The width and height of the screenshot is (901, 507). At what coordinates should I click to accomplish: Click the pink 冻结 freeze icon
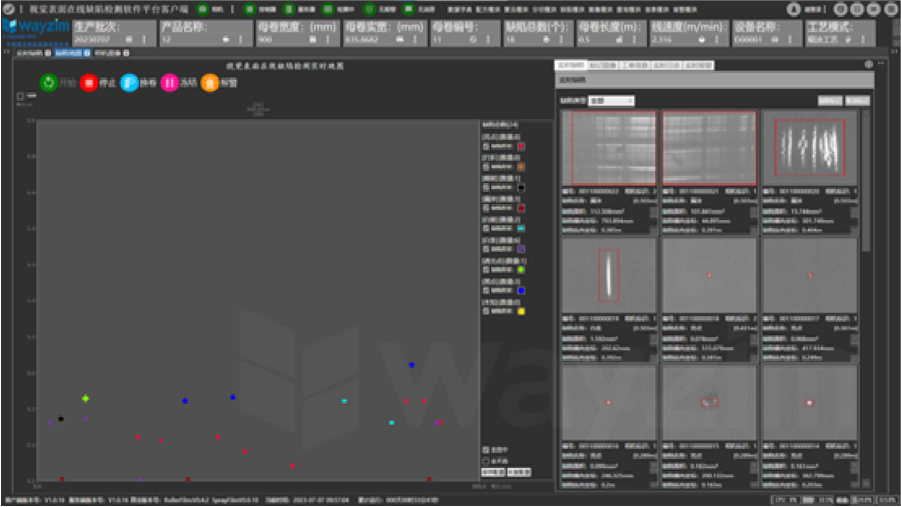click(170, 83)
